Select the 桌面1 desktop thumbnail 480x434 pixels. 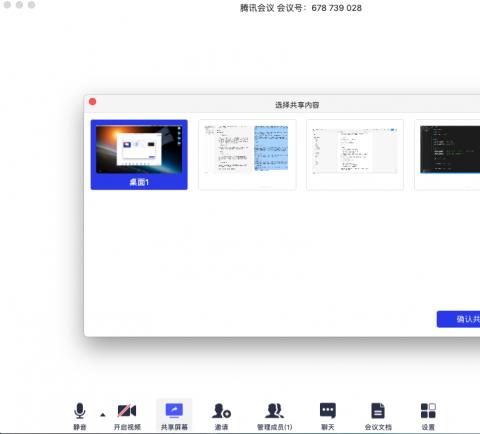tap(139, 155)
